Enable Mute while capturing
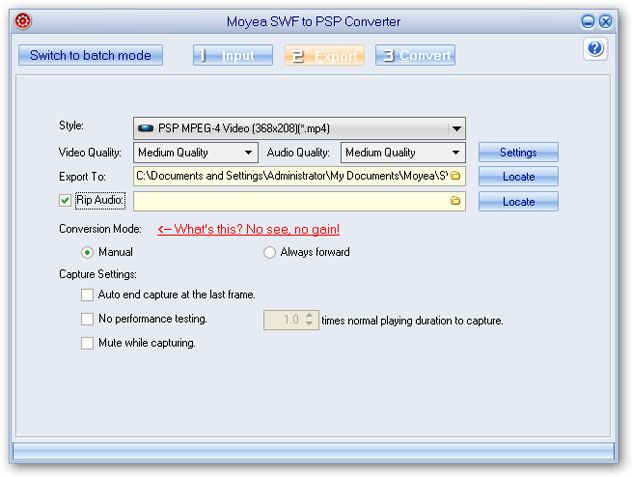 tap(87, 343)
